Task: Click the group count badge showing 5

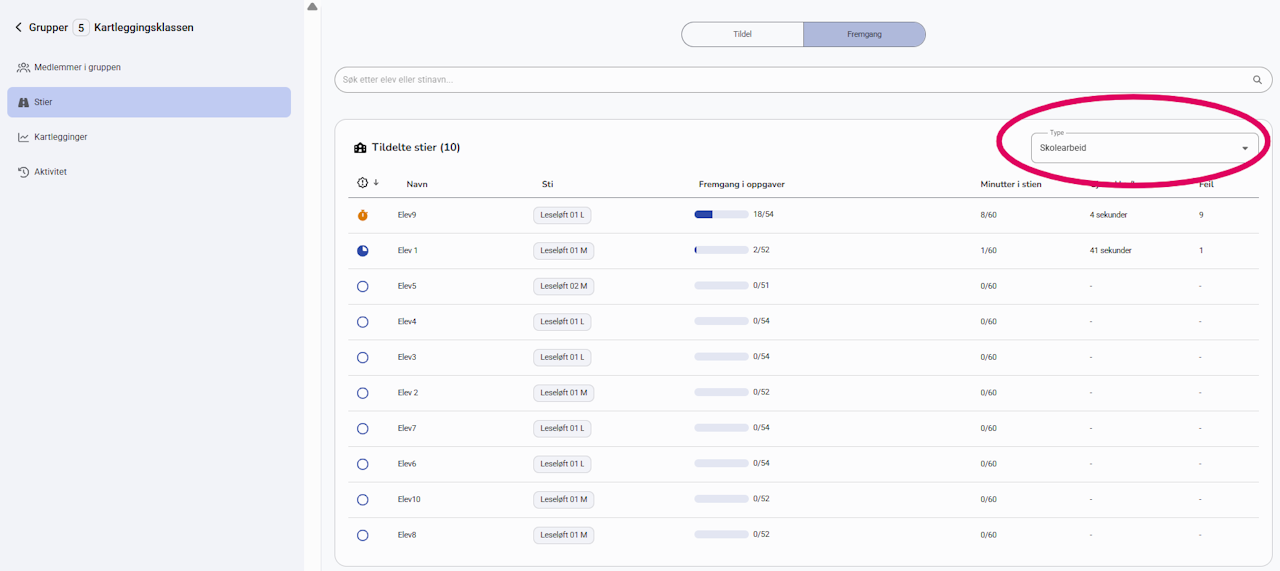Action: [x=81, y=28]
